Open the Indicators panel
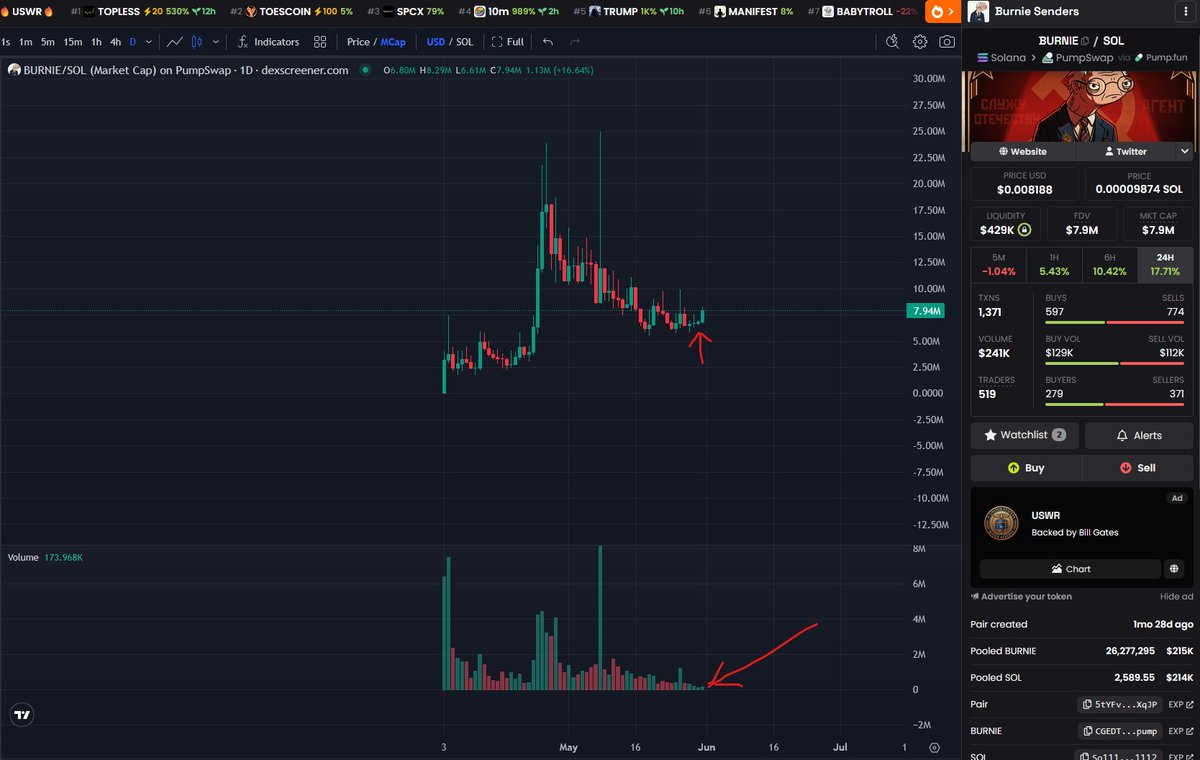1200x760 pixels. point(268,42)
